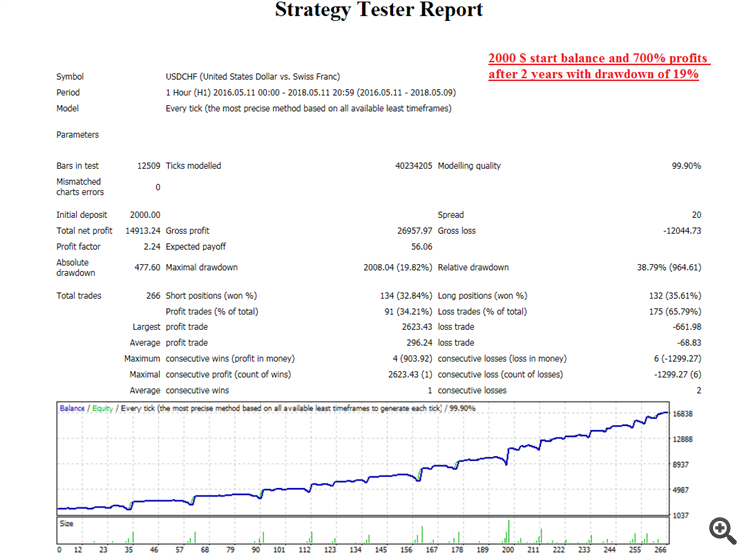Click the Profit factor value 2.24
Image resolution: width=750 pixels, height=557 pixels.
click(x=152, y=247)
